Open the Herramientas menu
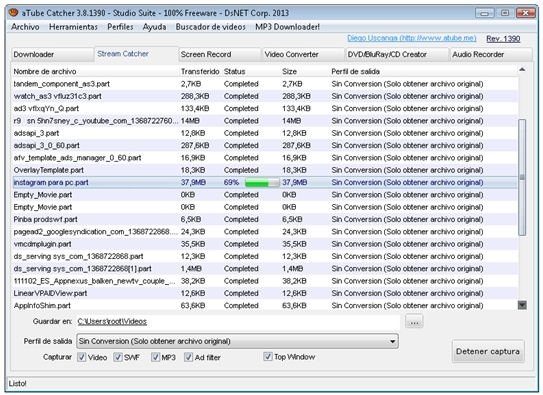 (73, 27)
